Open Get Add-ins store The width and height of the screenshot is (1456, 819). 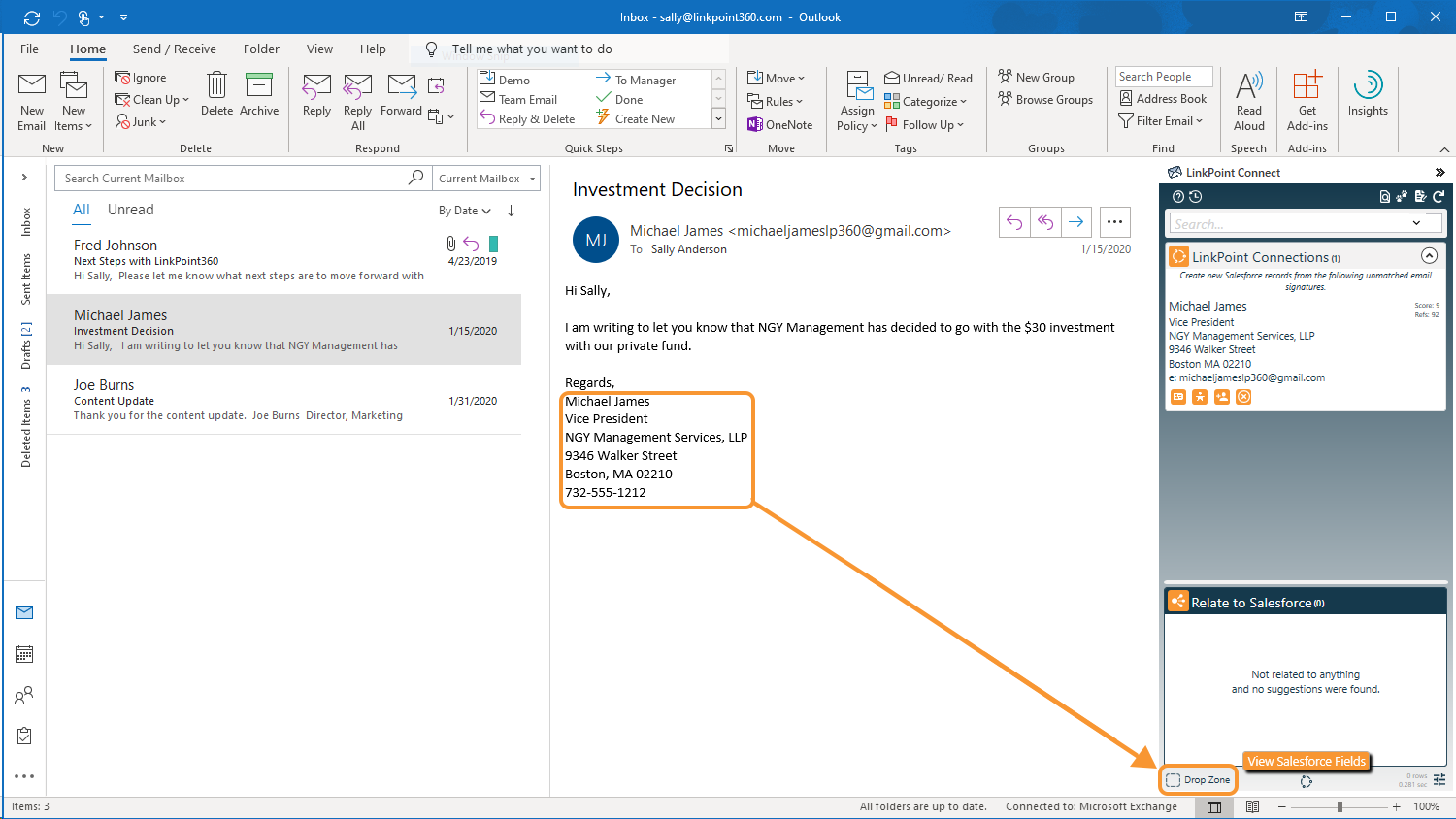pos(1307,101)
